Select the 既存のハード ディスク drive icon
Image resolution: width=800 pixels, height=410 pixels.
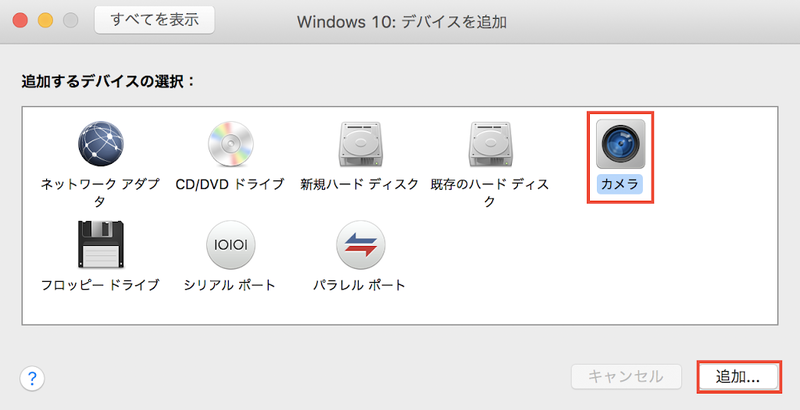point(490,144)
